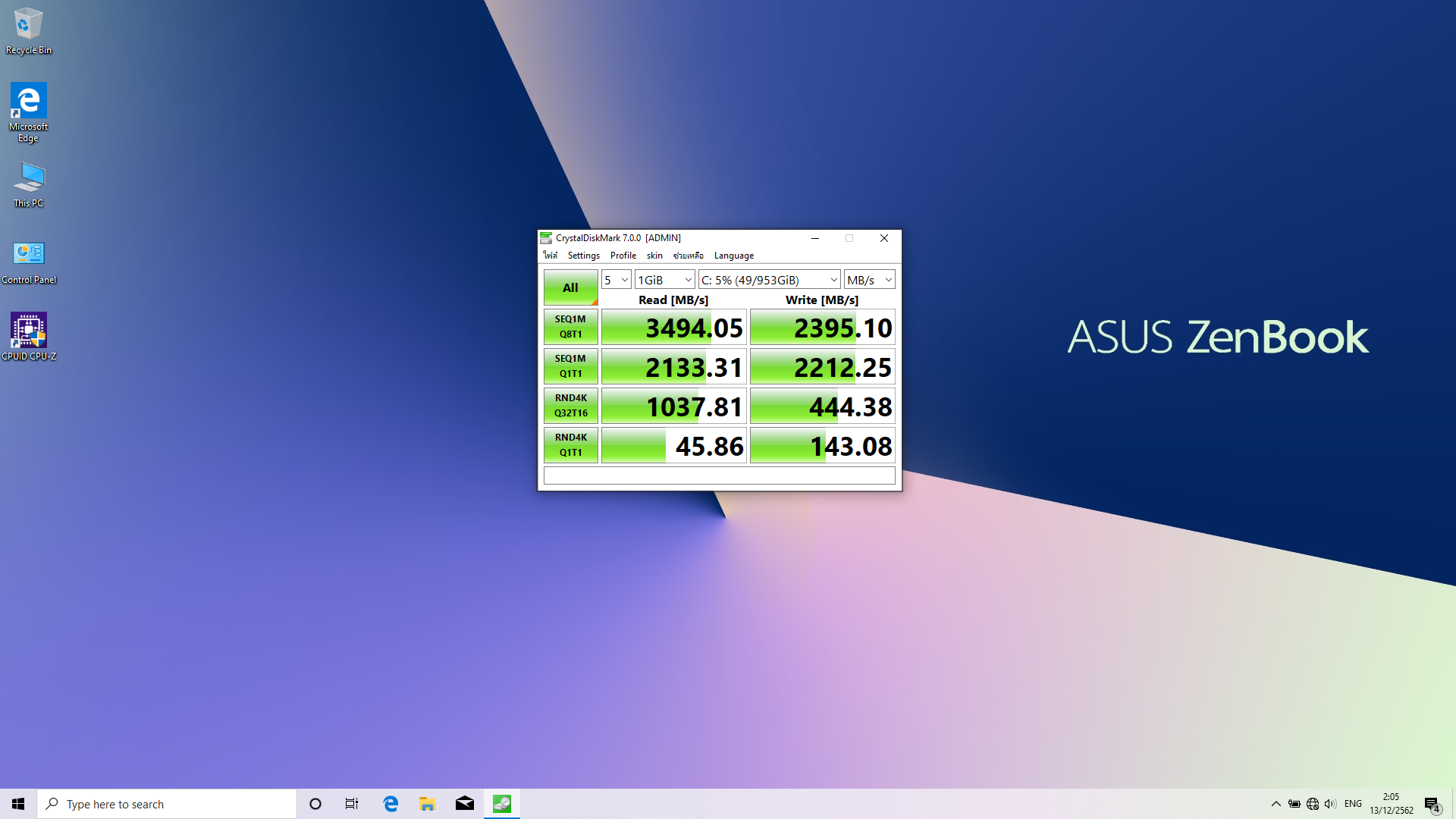The width and height of the screenshot is (1456, 819).
Task: Click the 143.08 write result
Action: point(823,446)
